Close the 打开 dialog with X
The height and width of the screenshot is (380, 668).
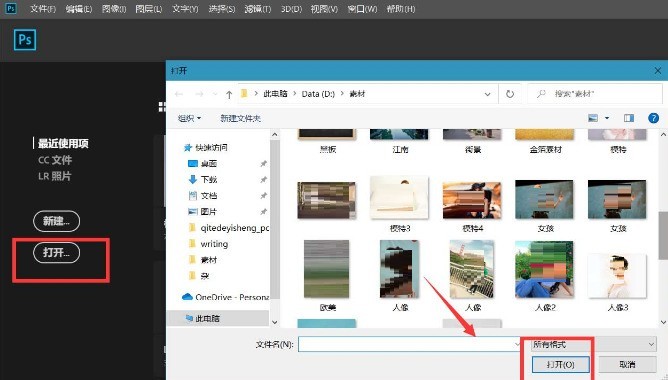(658, 71)
